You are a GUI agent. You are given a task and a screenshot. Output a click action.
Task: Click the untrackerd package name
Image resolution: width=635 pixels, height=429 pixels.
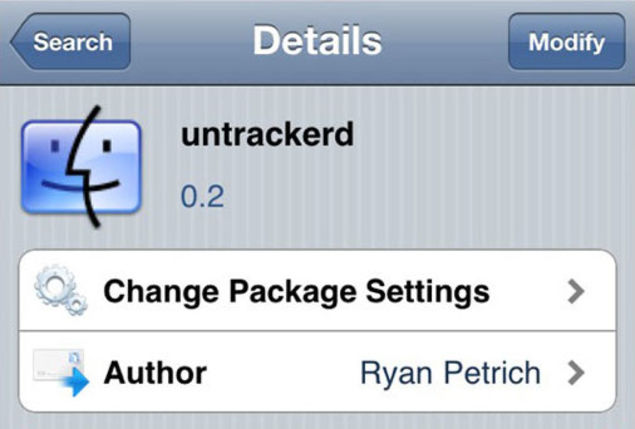[x=267, y=134]
